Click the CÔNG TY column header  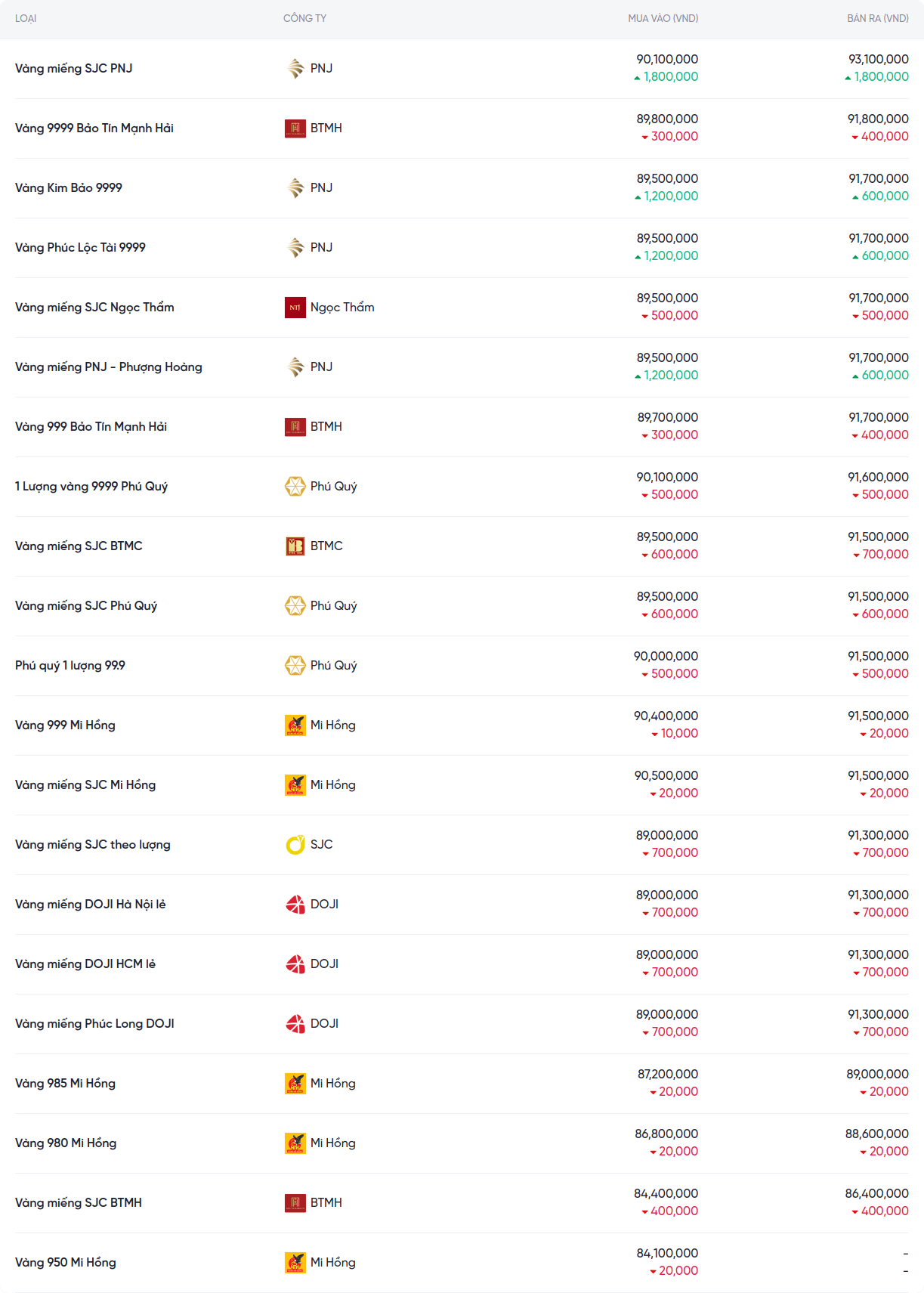pos(304,18)
